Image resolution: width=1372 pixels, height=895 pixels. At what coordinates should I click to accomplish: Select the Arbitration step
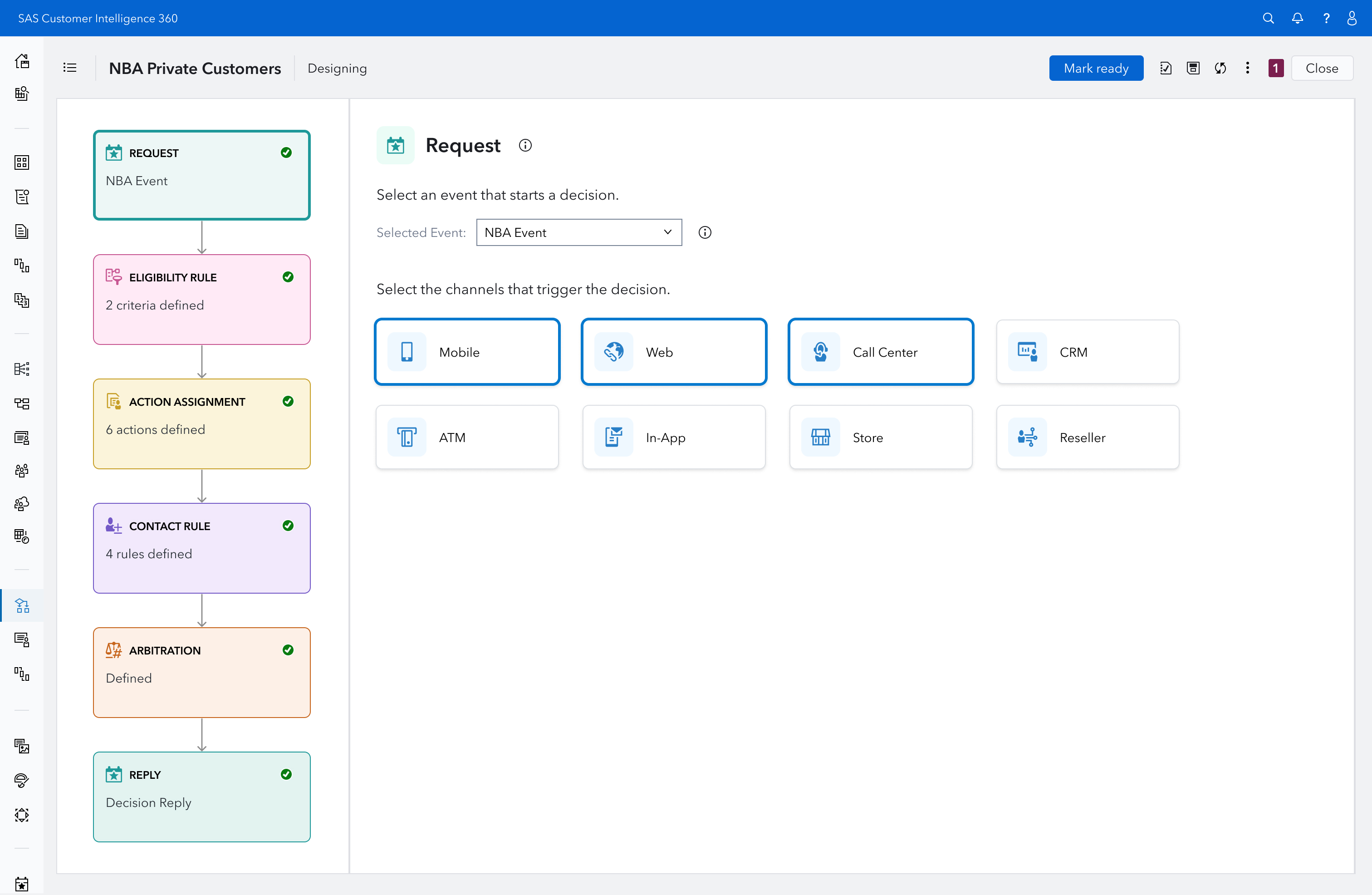pyautogui.click(x=202, y=673)
